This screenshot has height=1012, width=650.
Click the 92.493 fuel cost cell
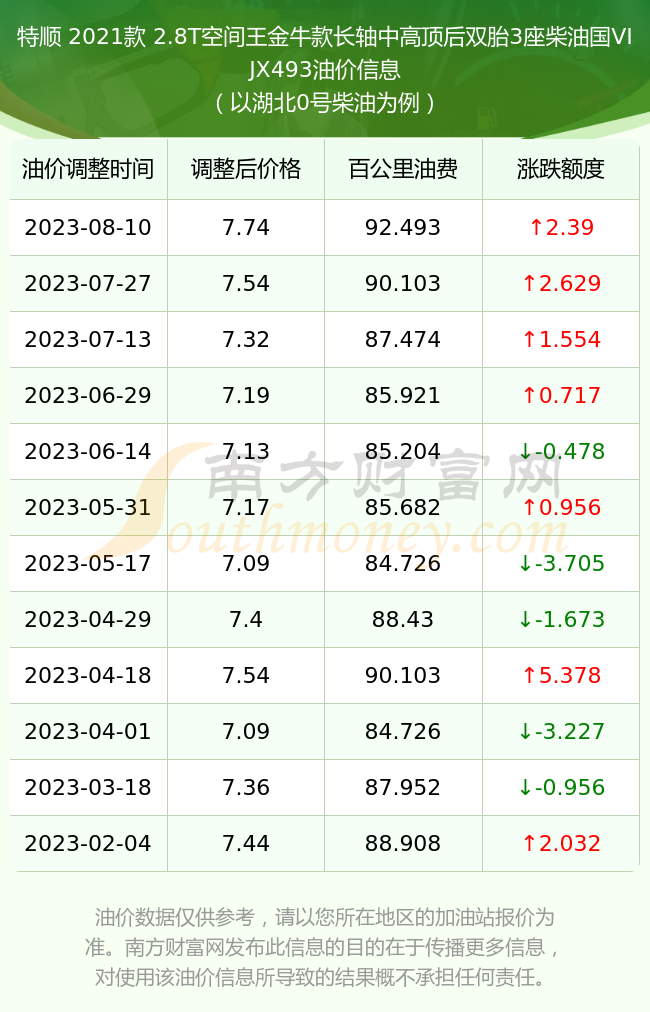403,227
